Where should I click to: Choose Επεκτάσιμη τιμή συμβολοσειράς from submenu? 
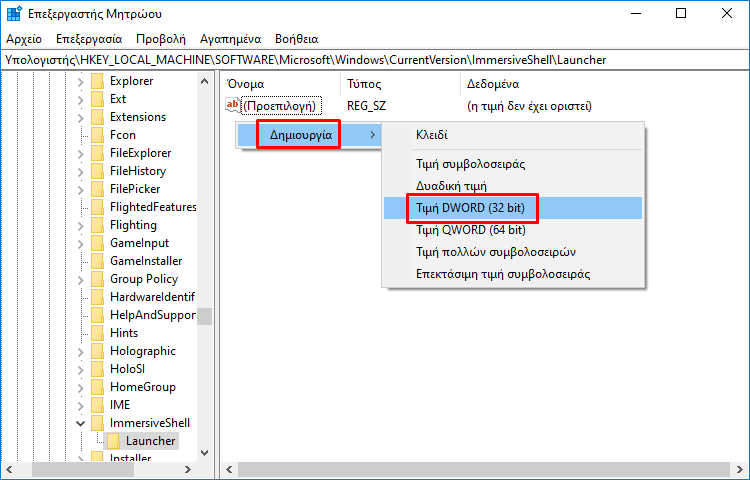tap(513, 274)
